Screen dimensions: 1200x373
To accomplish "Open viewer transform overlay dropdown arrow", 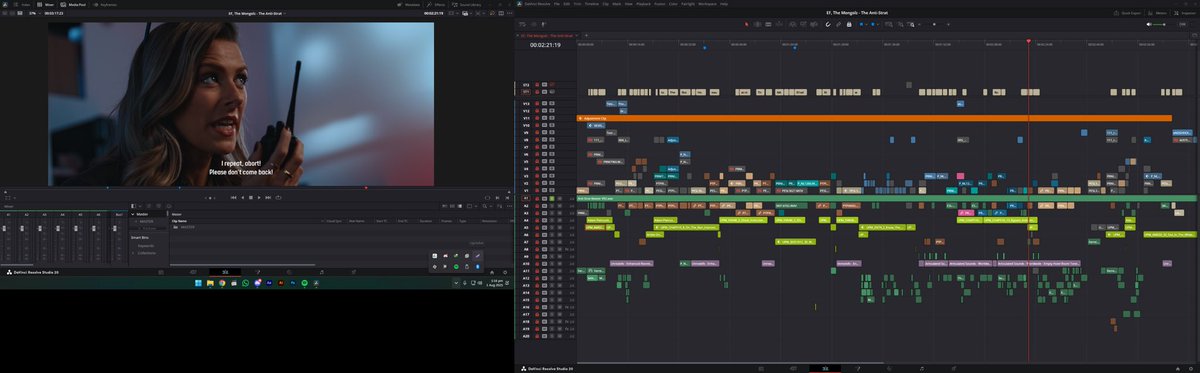I will pos(14,198).
